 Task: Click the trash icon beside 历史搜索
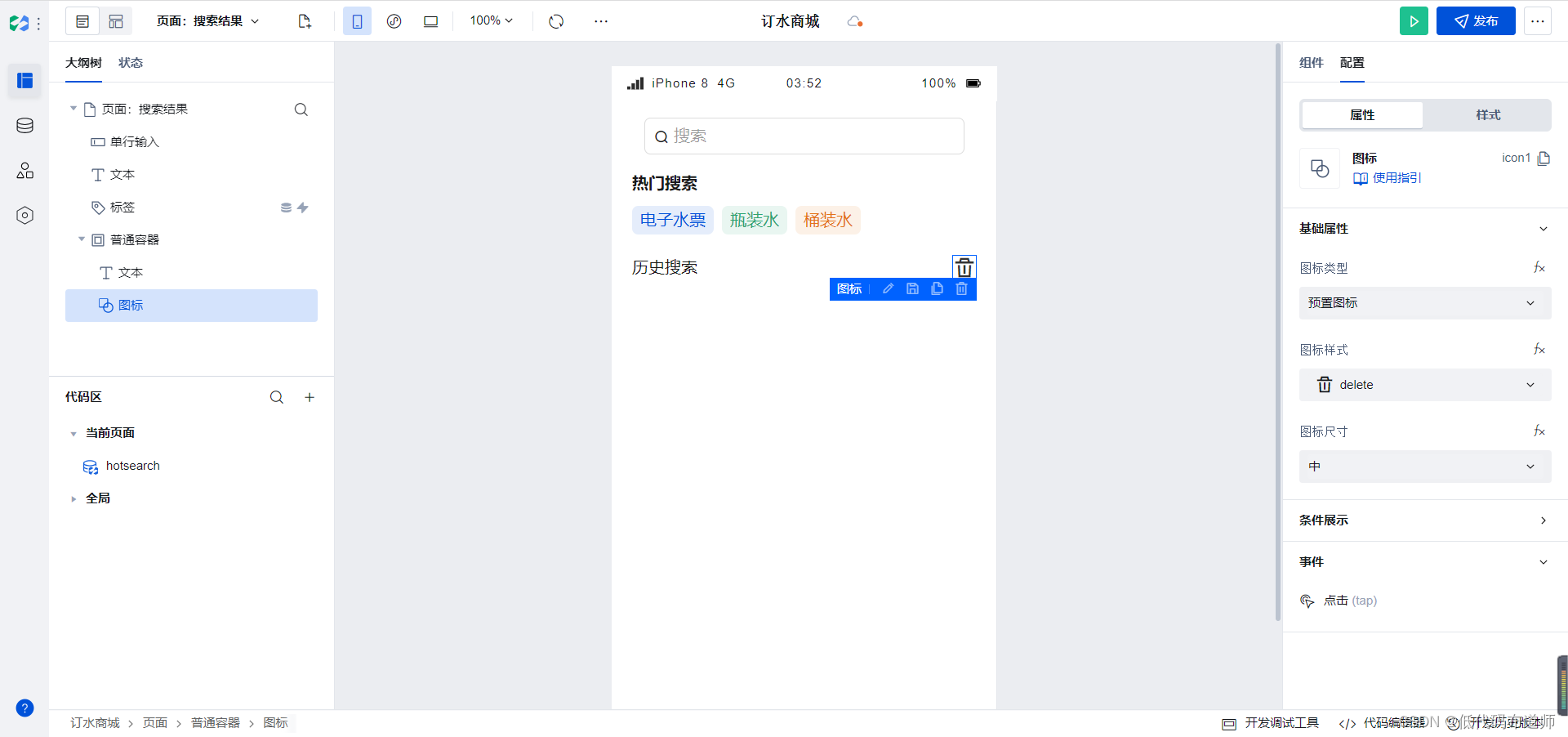coord(964,267)
